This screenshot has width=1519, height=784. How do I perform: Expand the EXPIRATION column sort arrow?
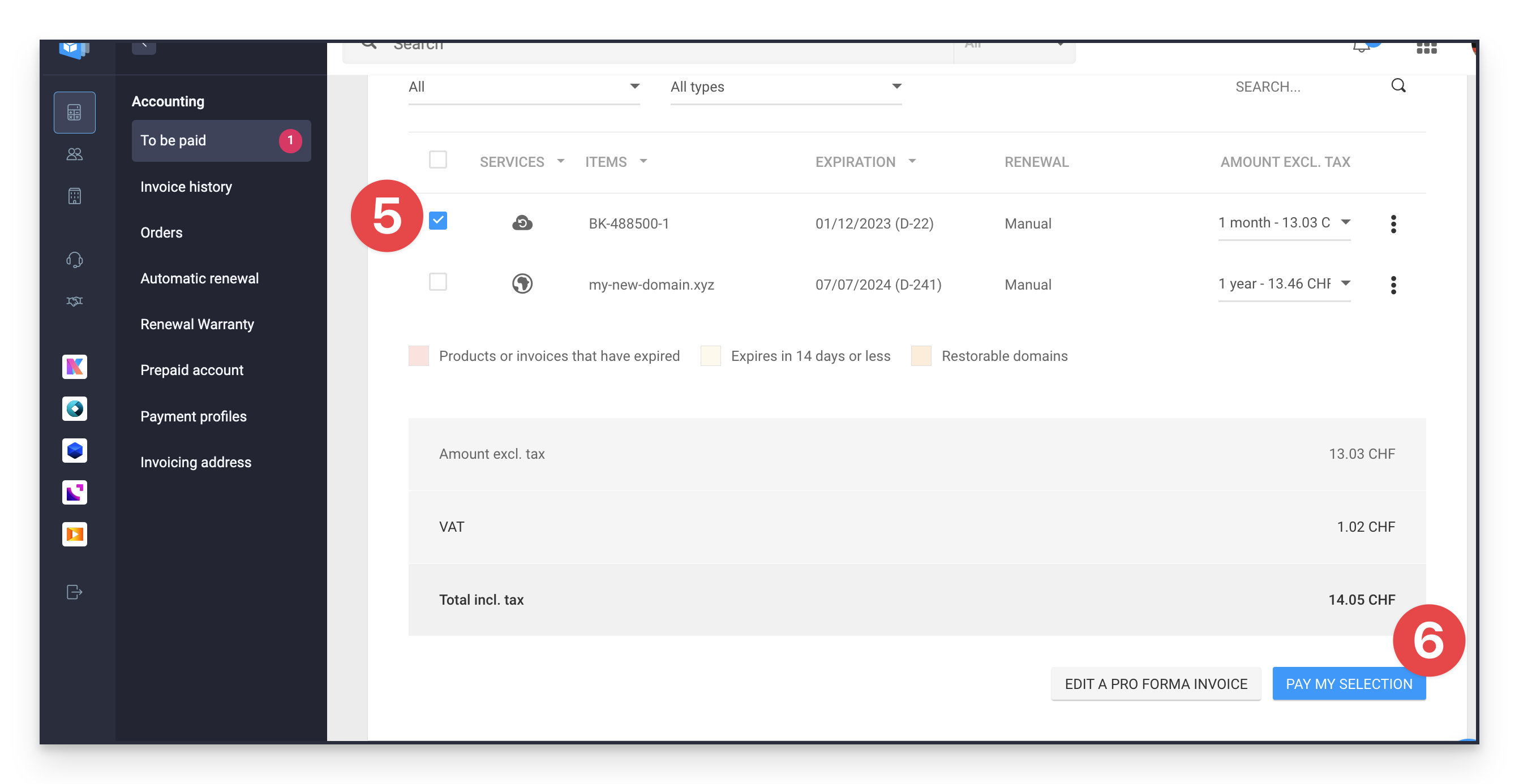912,161
